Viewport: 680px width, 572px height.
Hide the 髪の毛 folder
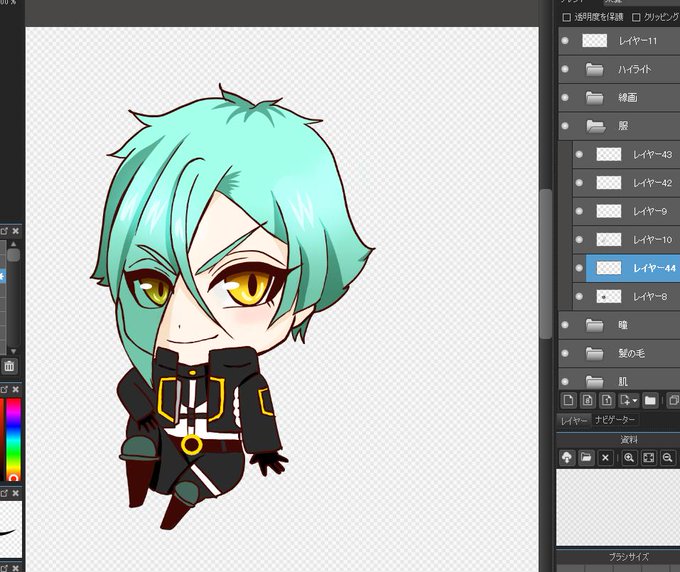point(565,353)
